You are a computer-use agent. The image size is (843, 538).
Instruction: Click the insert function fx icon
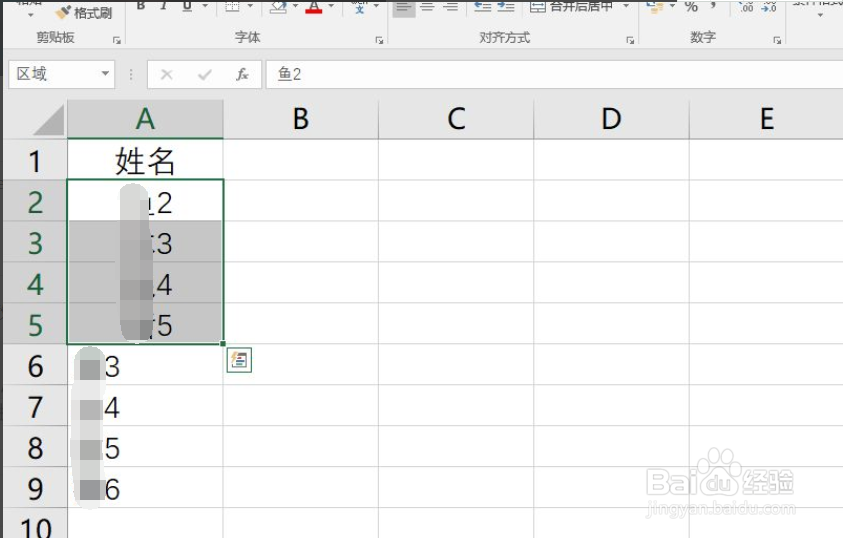click(x=242, y=74)
